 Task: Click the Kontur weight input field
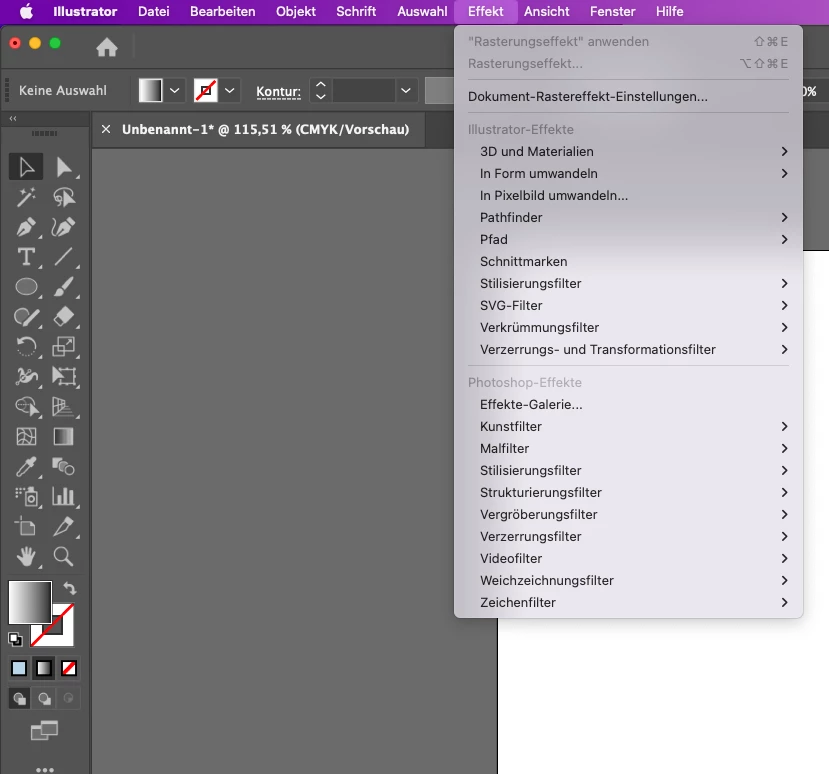click(364, 90)
